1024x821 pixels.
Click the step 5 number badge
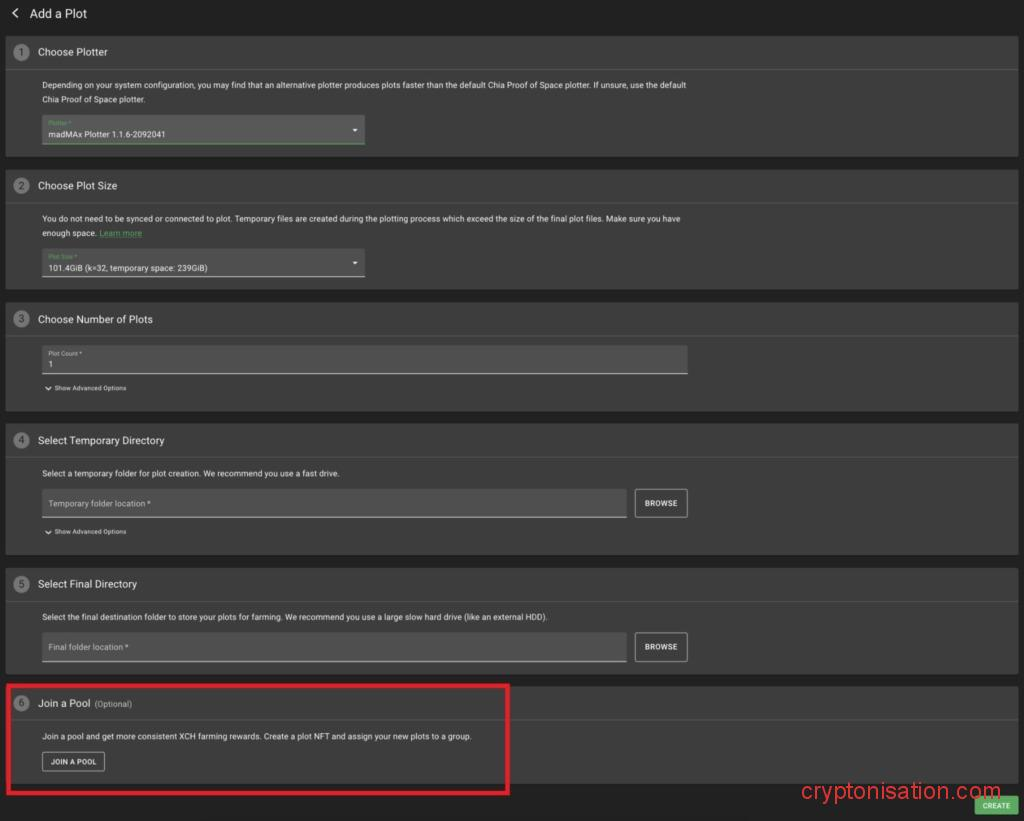click(x=22, y=584)
